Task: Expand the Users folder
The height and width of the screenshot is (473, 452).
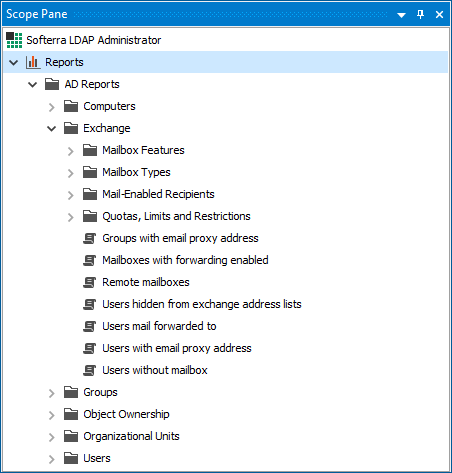Action: point(51,459)
